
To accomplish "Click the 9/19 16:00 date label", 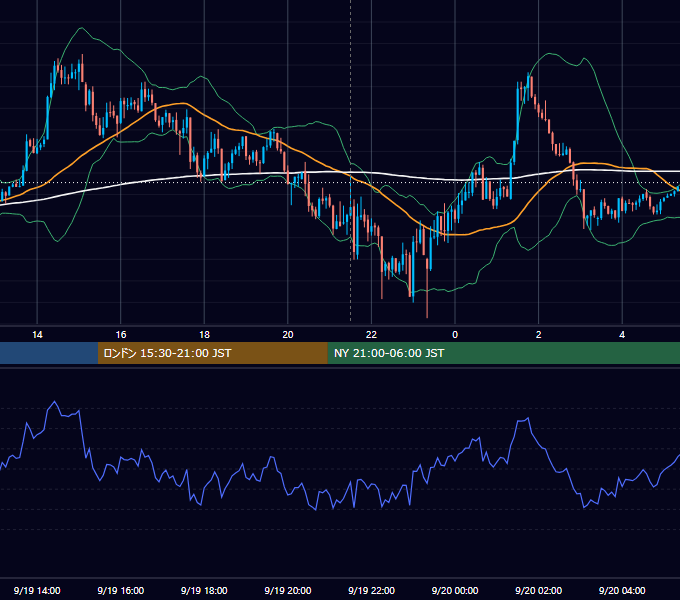I will coord(121,590).
